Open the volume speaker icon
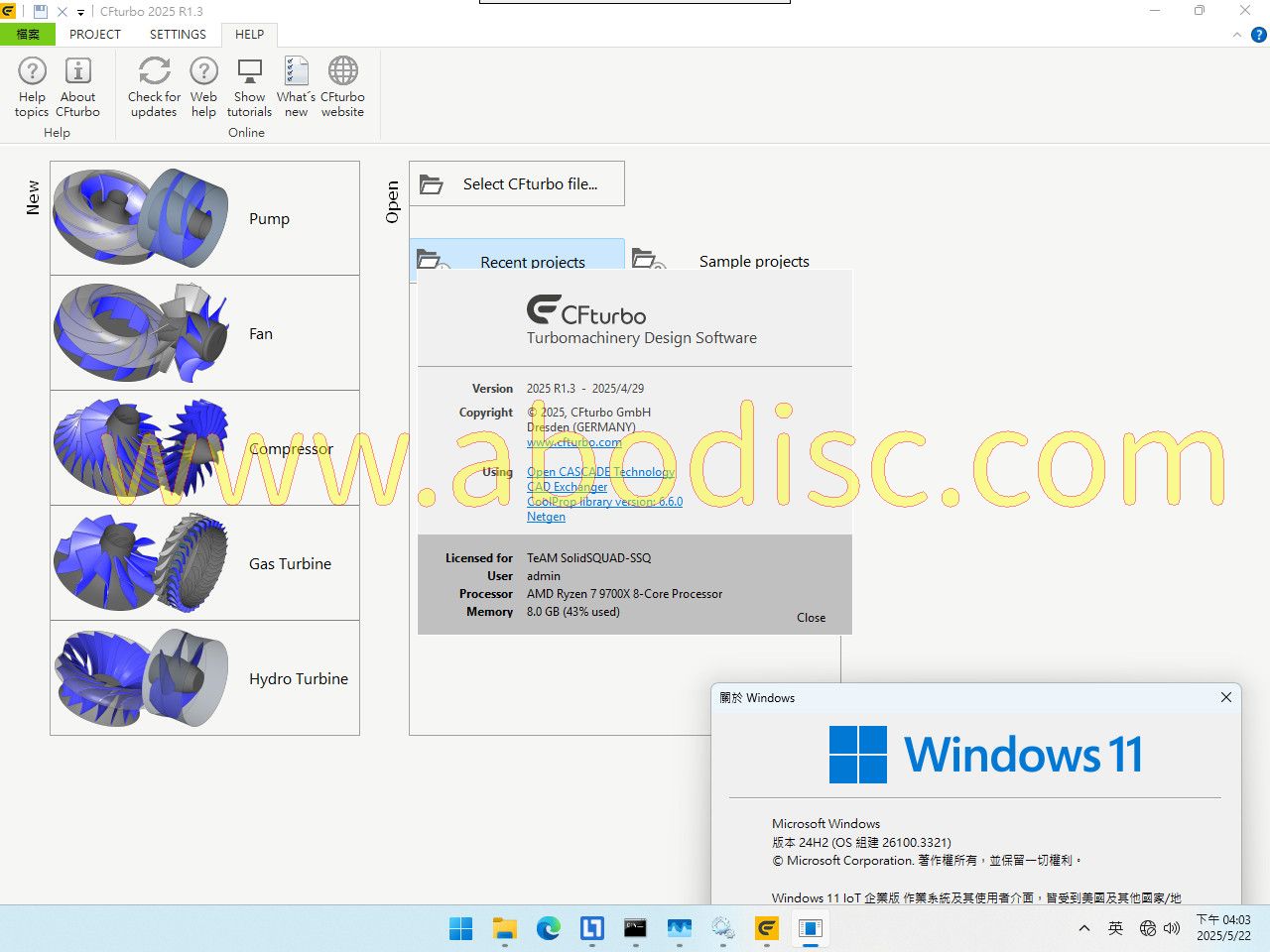1270x952 pixels. click(x=1172, y=928)
